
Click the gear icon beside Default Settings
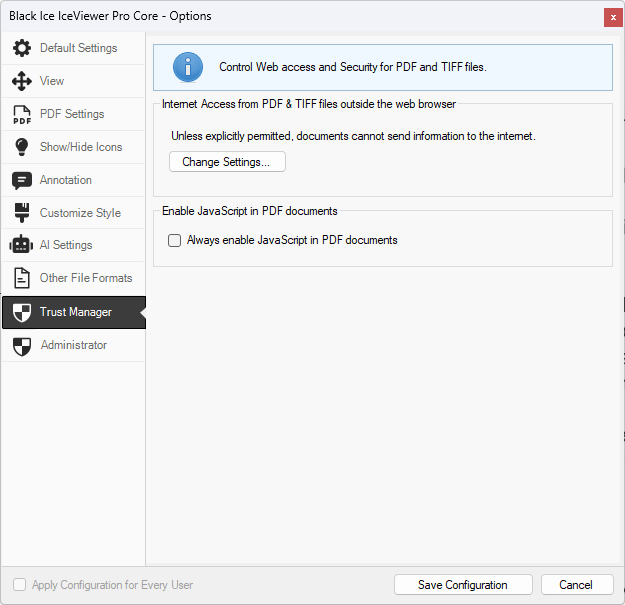coord(22,48)
